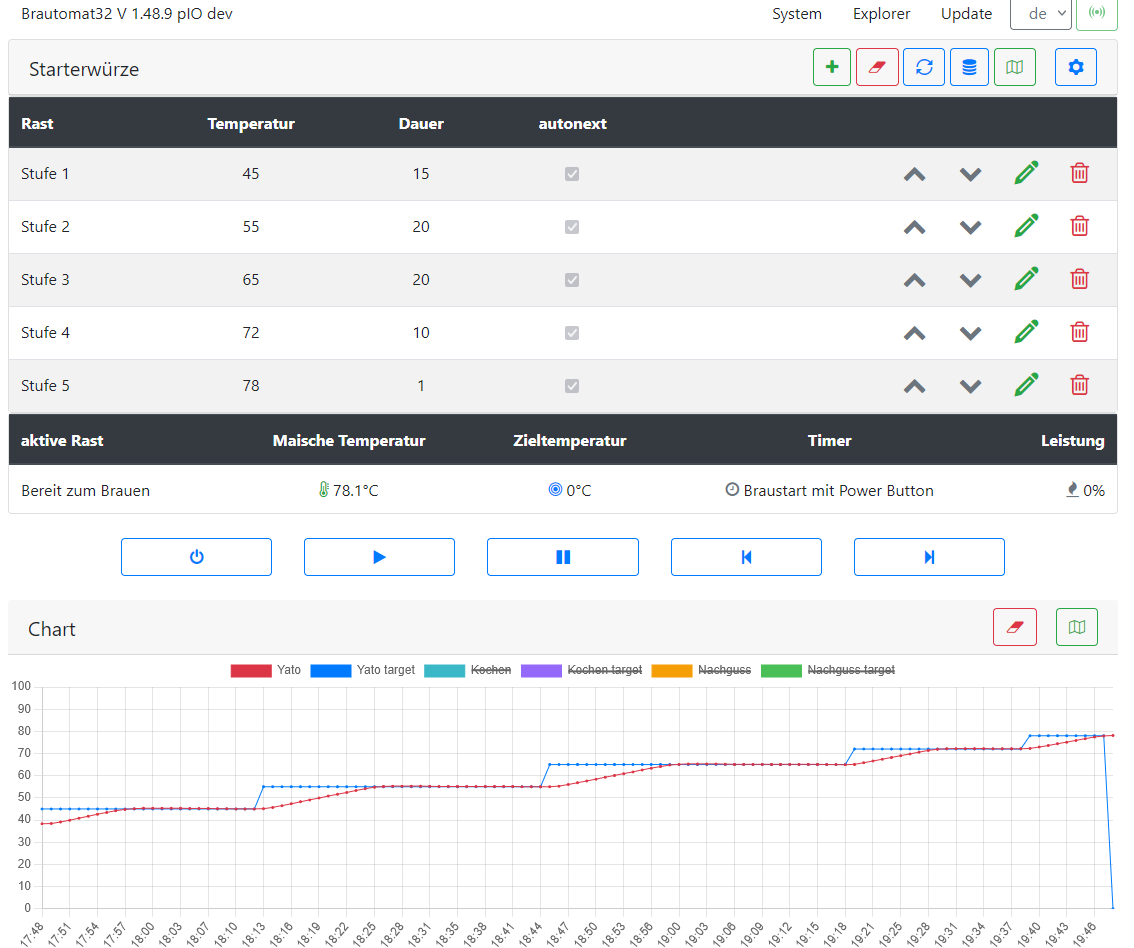Click the green map icon in Chart header

pyautogui.click(x=1076, y=627)
